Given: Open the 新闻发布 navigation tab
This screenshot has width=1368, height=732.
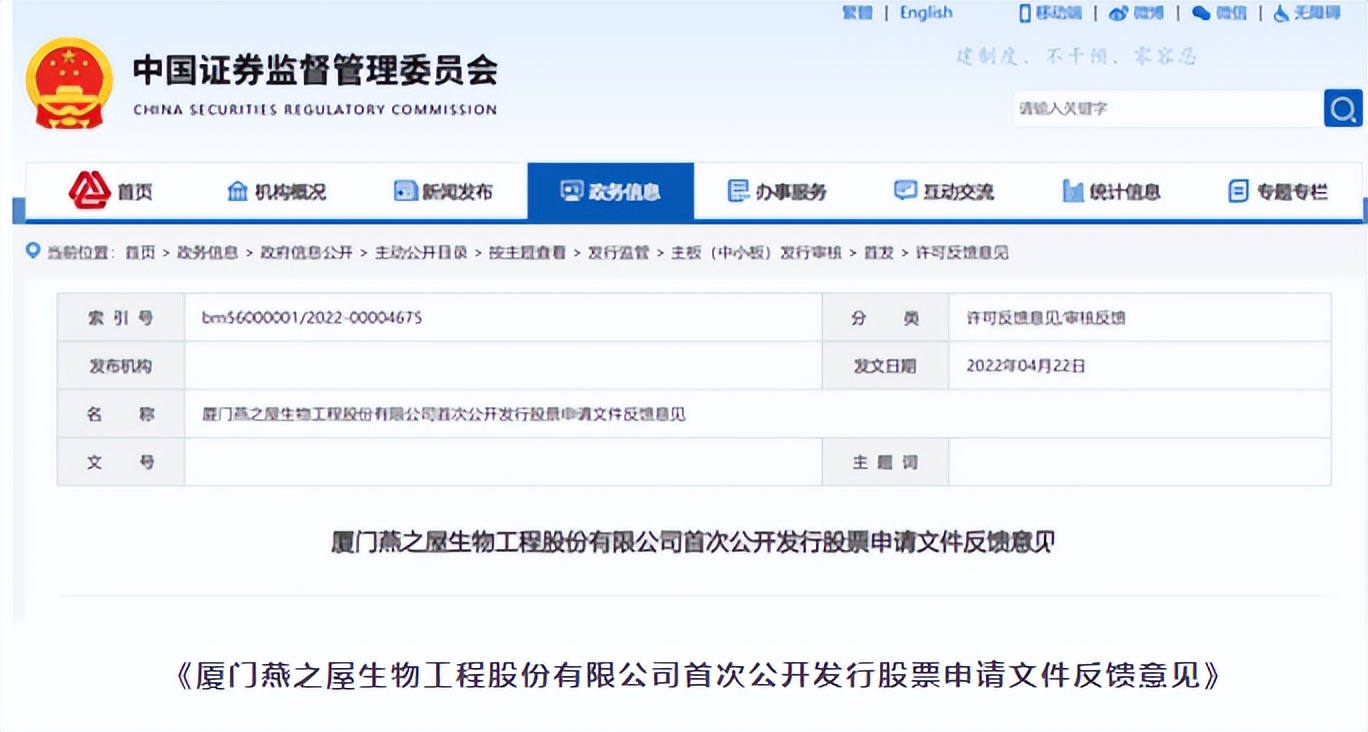Looking at the screenshot, I should (x=443, y=191).
